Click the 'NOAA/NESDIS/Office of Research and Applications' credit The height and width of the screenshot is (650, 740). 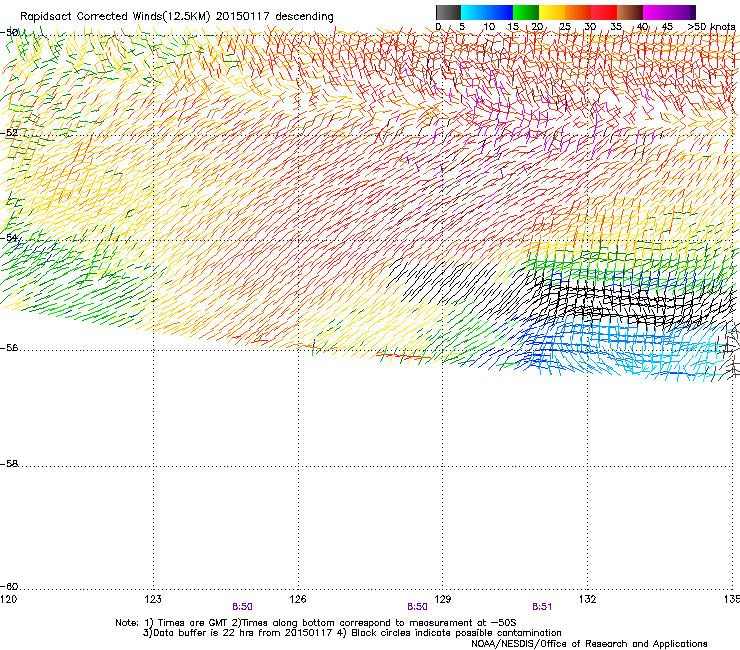[x=589, y=644]
